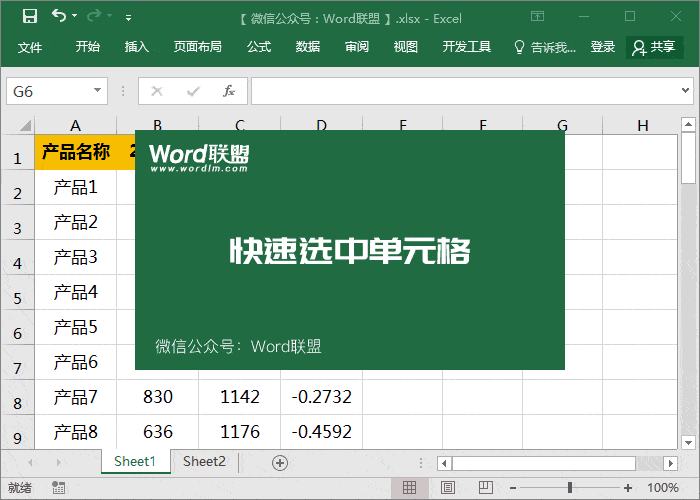Open Customize Quick Access Toolbar dropdown

tap(129, 18)
